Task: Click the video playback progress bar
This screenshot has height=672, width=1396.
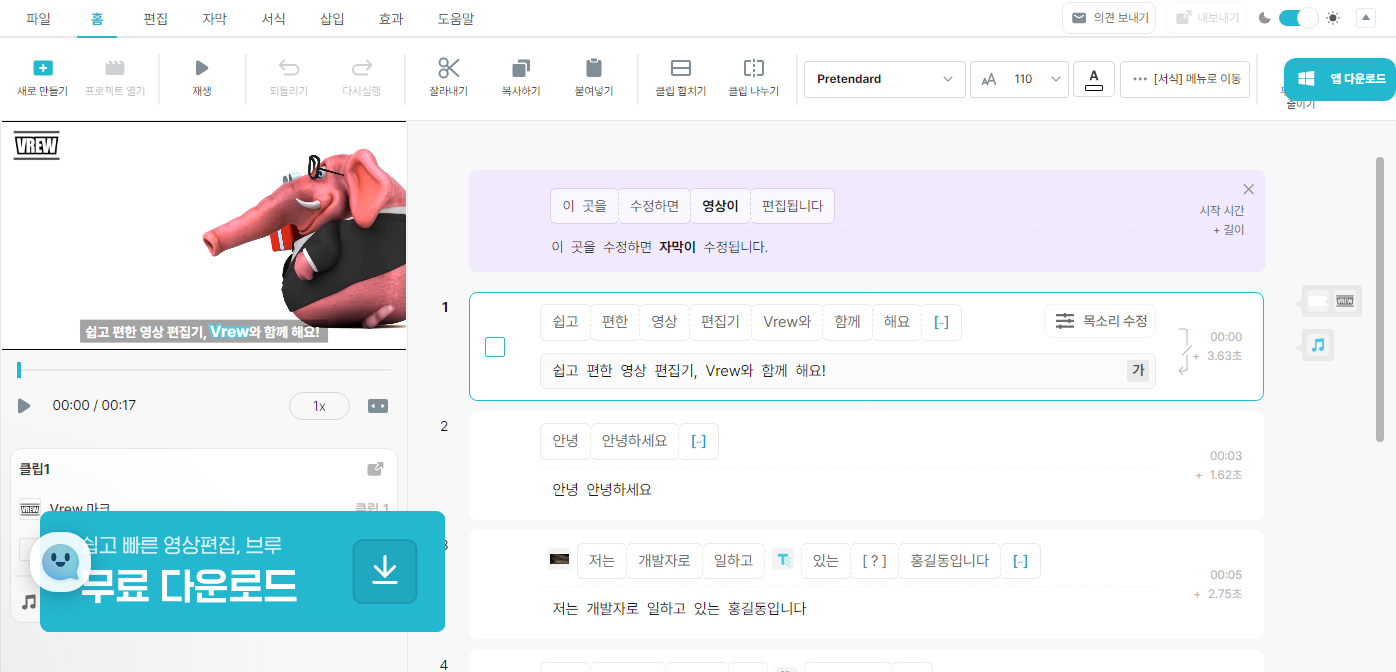Action: click(203, 370)
